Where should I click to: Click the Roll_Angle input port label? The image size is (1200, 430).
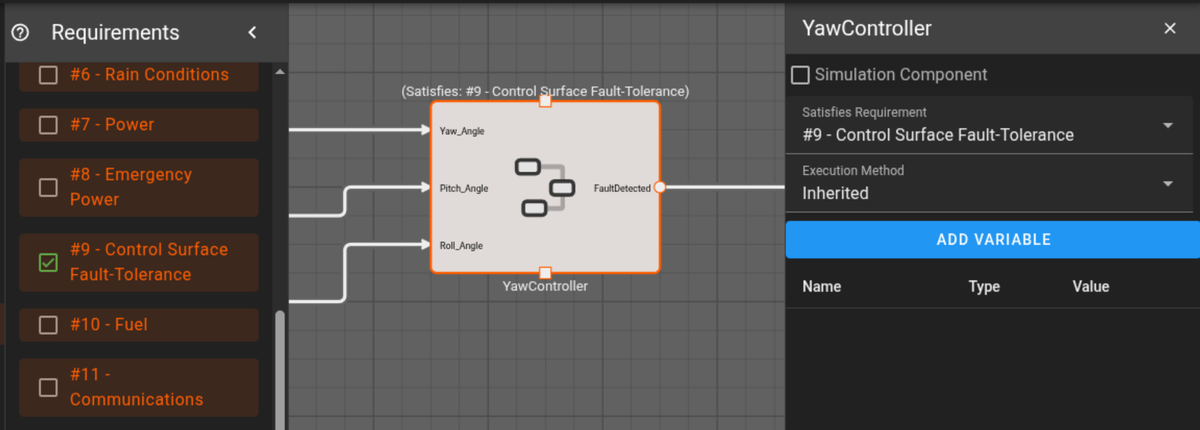462,245
